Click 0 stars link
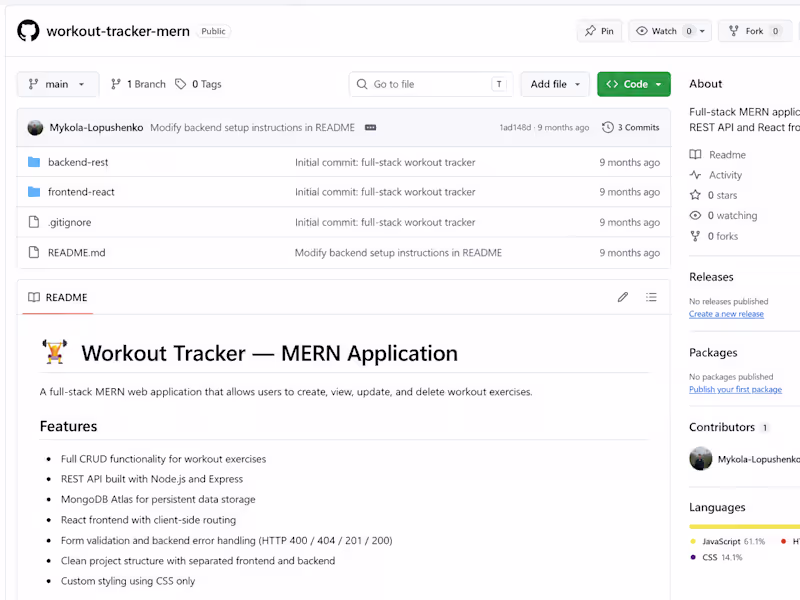This screenshot has height=600, width=800. point(722,195)
